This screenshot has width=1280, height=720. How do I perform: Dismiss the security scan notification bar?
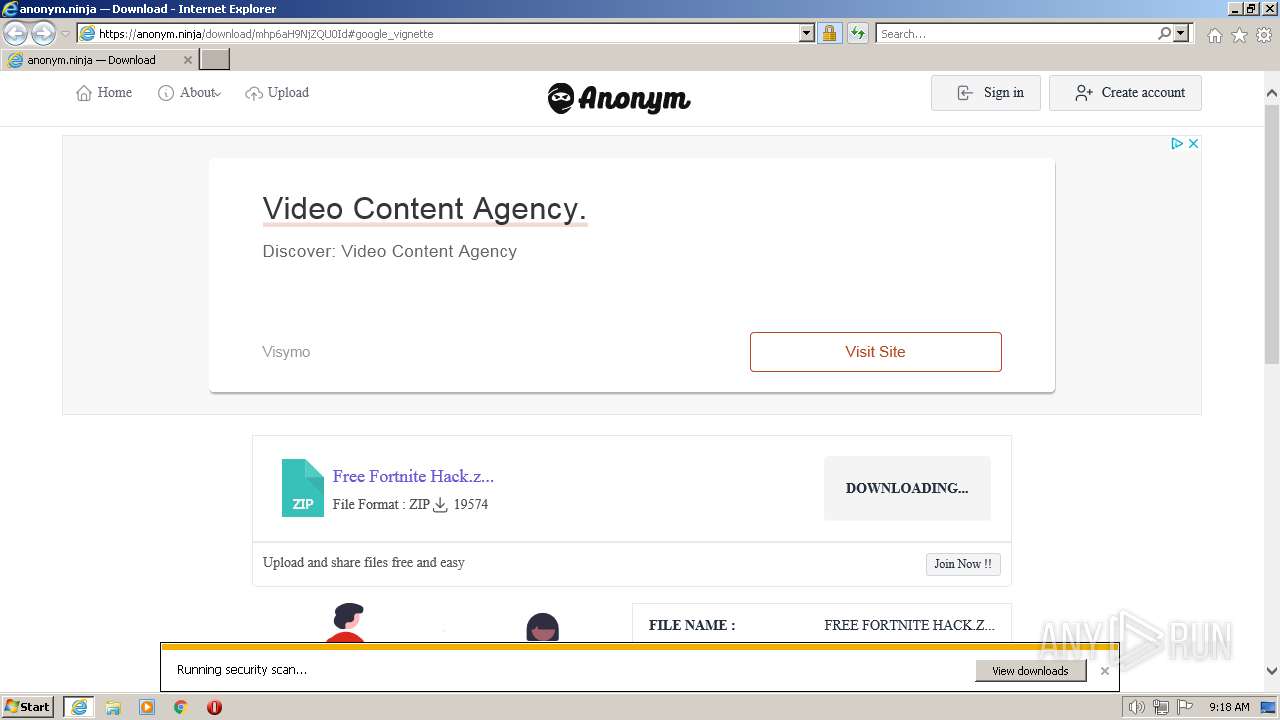(x=1104, y=671)
